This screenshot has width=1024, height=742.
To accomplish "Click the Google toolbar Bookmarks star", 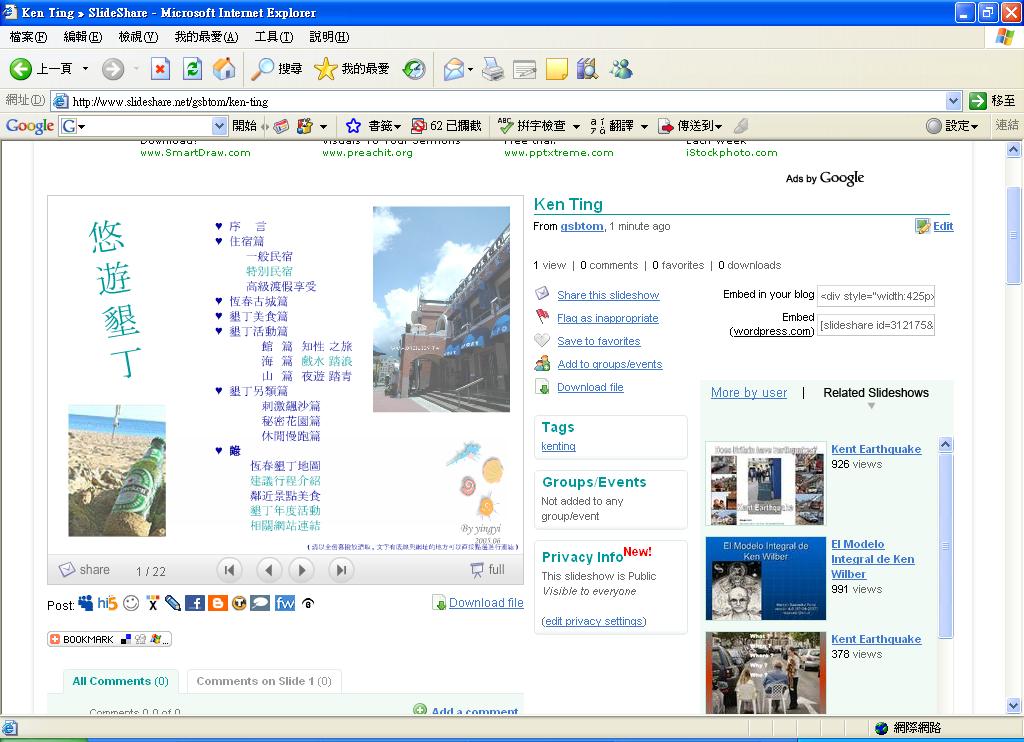I will [353, 125].
